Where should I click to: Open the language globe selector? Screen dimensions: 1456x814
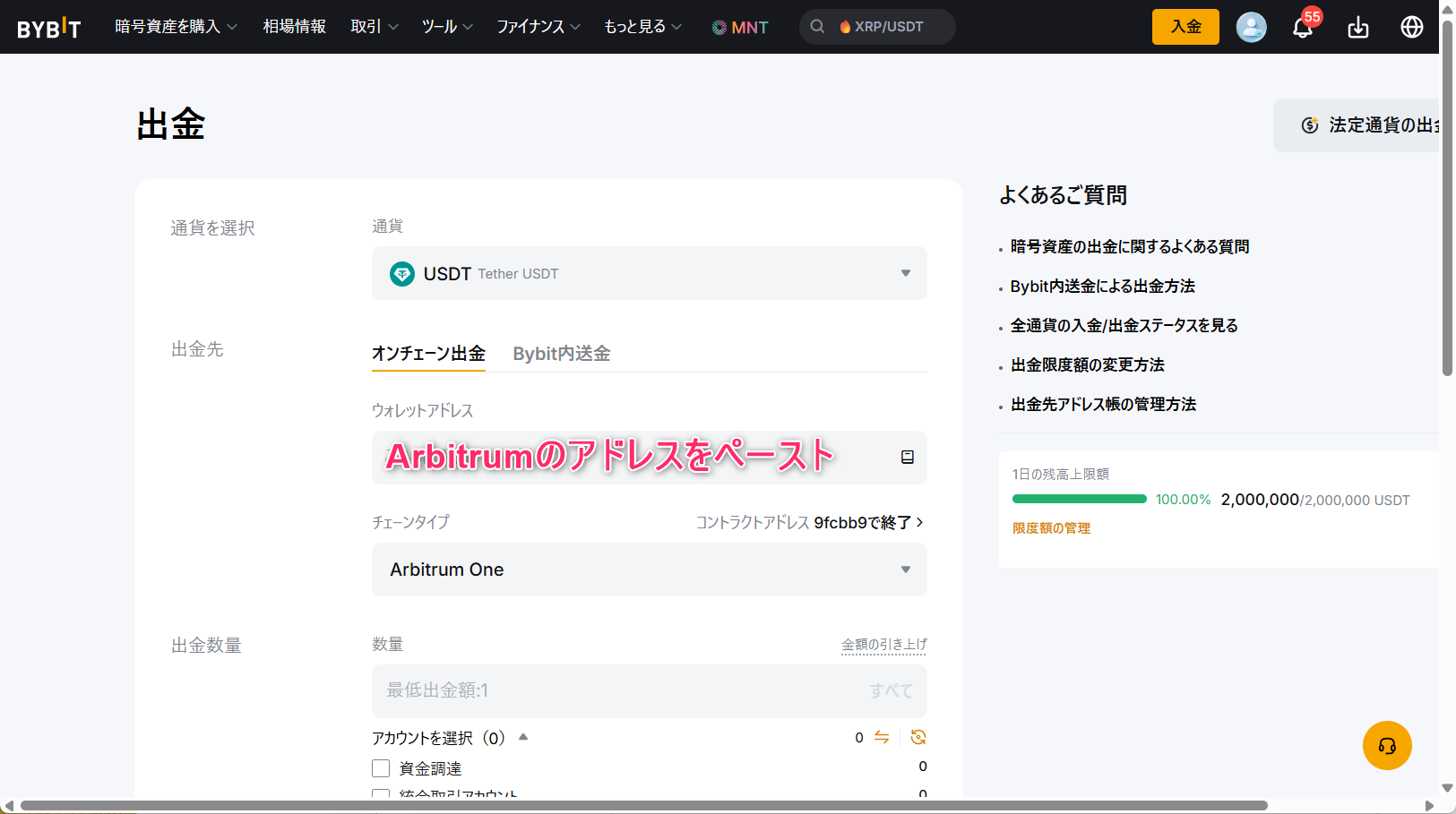[x=1411, y=27]
